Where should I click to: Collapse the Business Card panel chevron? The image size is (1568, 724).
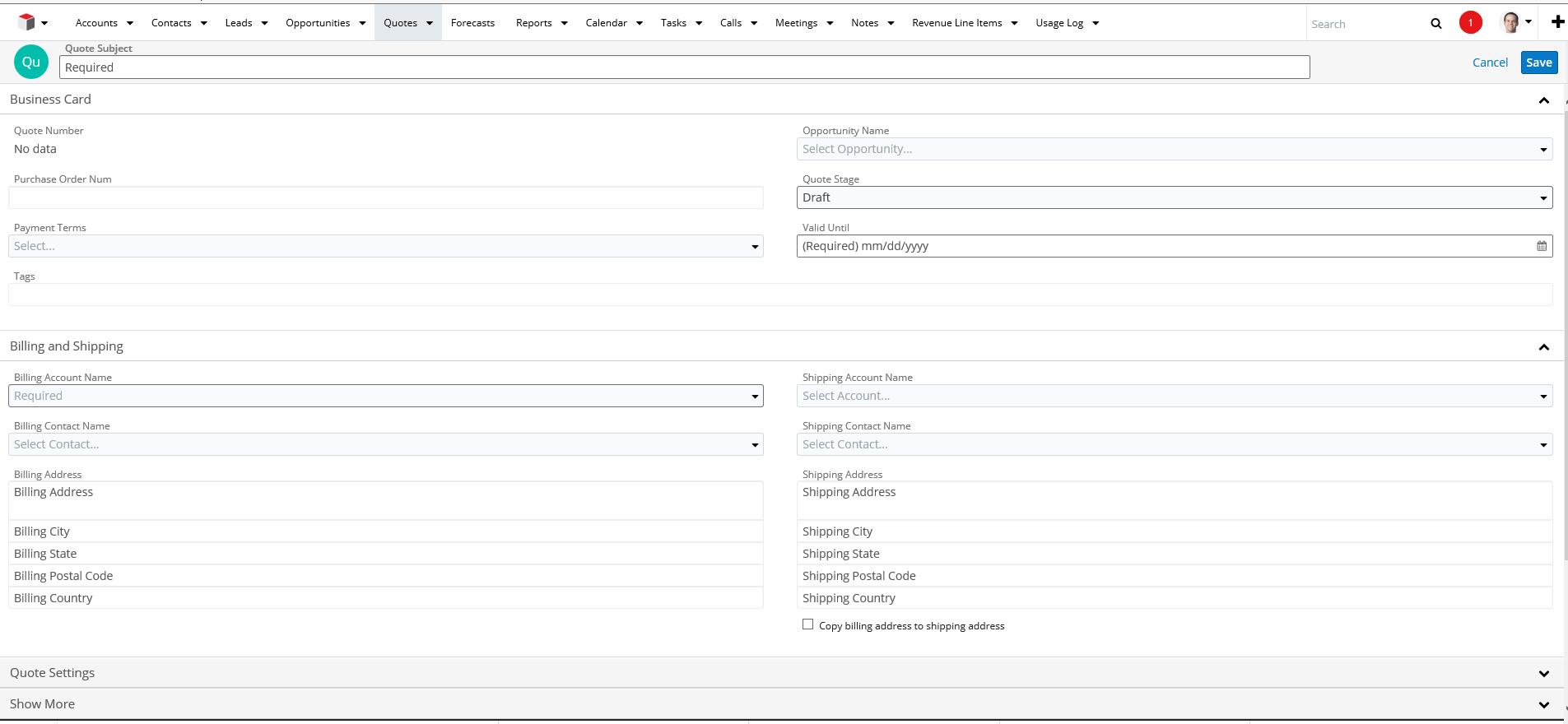coord(1543,100)
